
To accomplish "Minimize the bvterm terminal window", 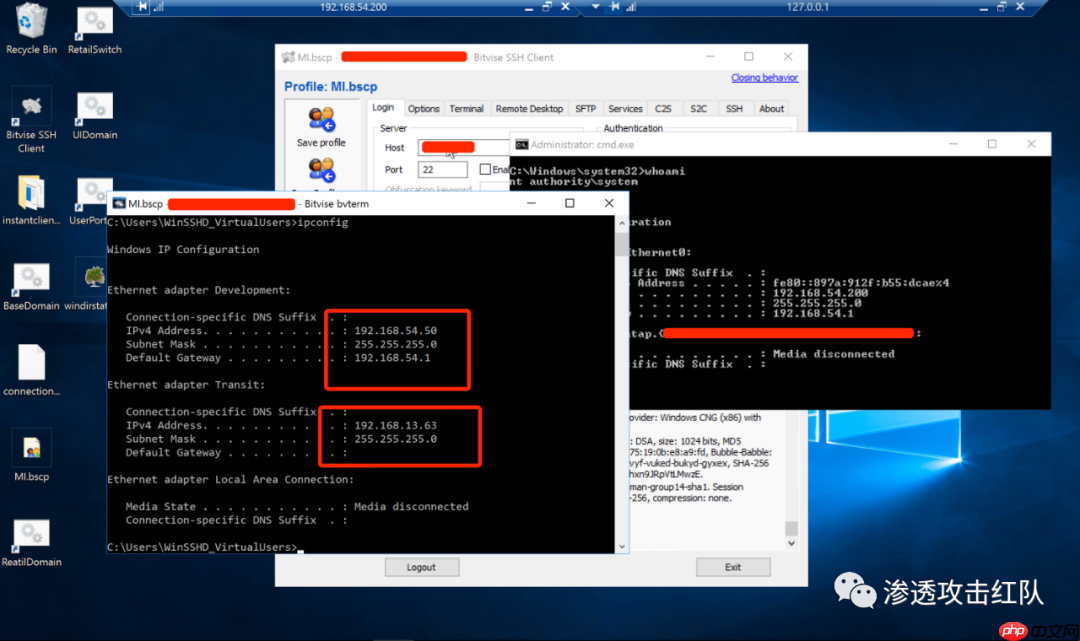I will click(531, 203).
